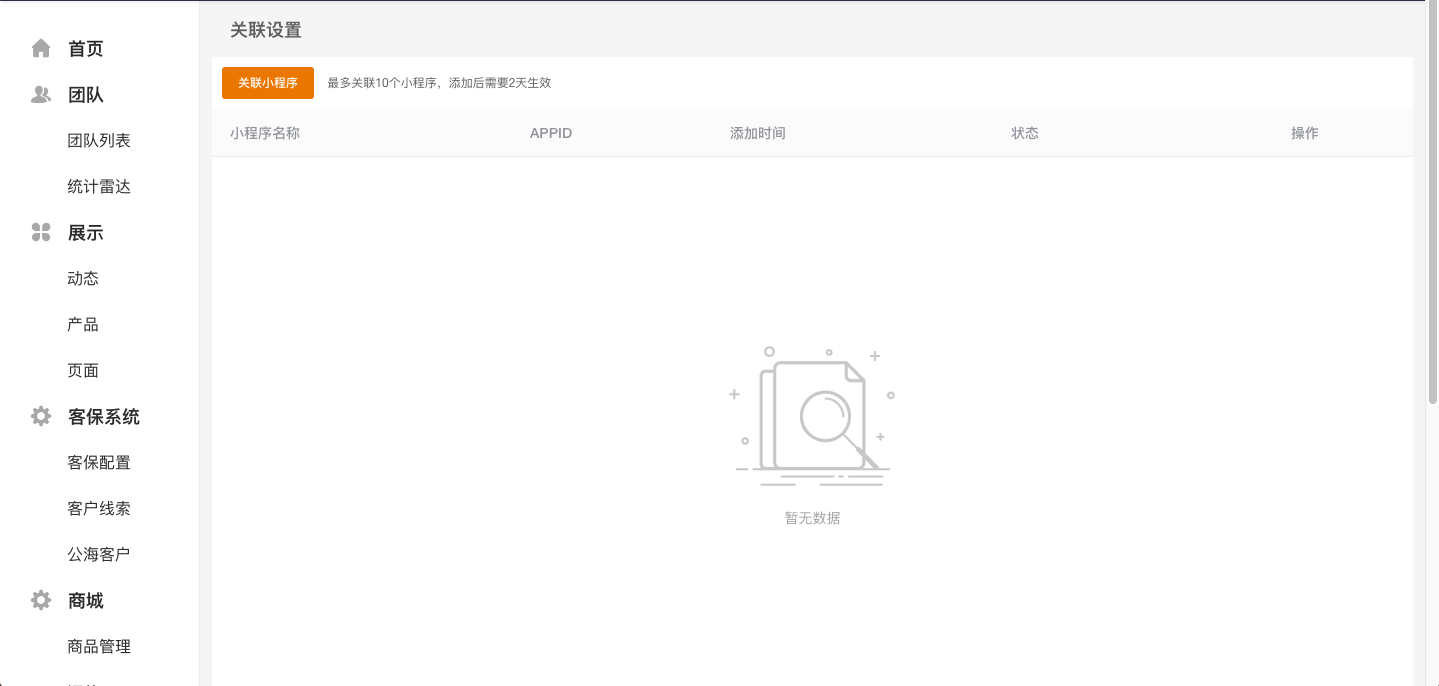Open 客保配置 settings
This screenshot has width=1439, height=686.
[99, 463]
